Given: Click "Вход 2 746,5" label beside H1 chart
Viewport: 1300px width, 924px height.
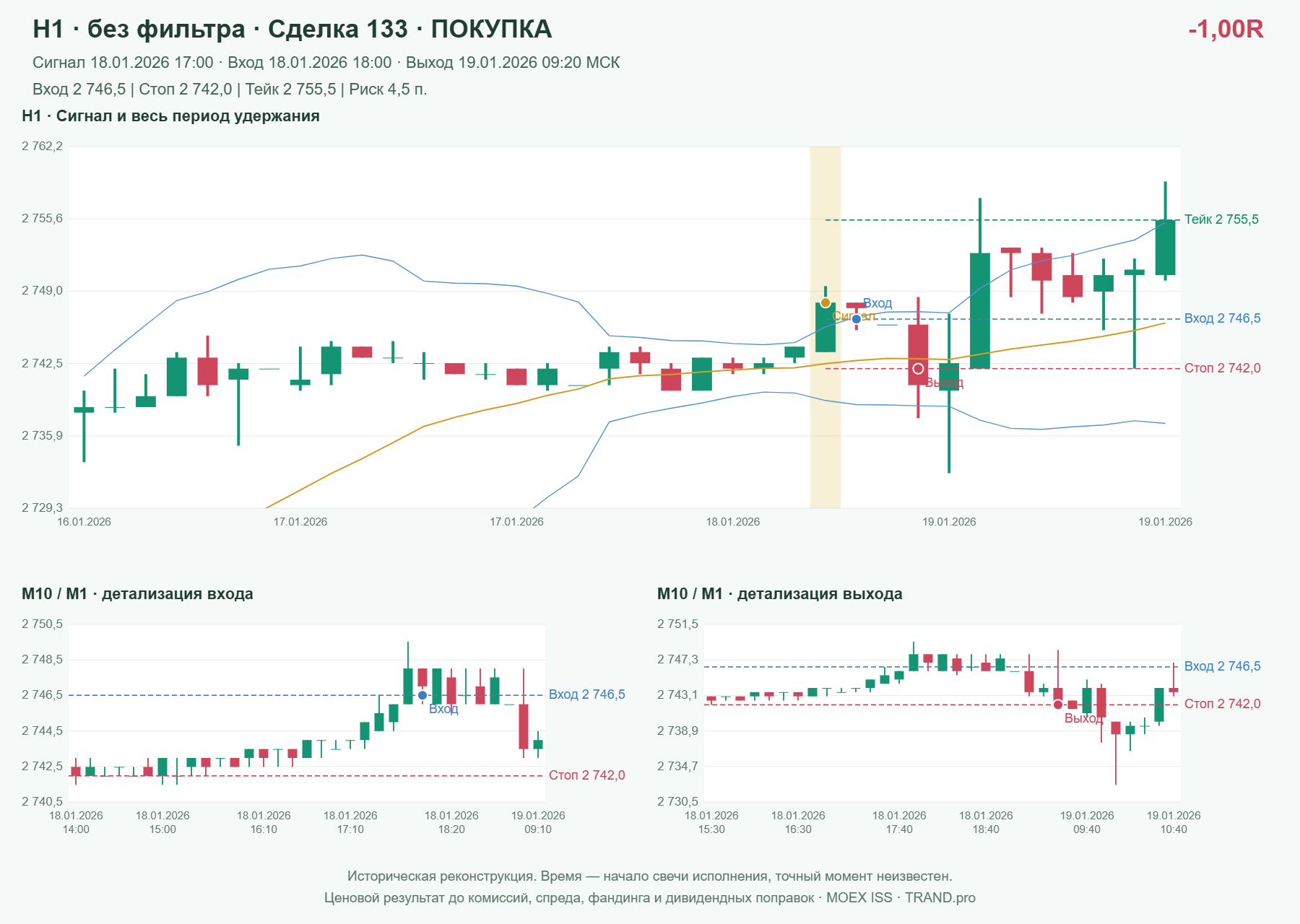Looking at the screenshot, I should [1223, 318].
